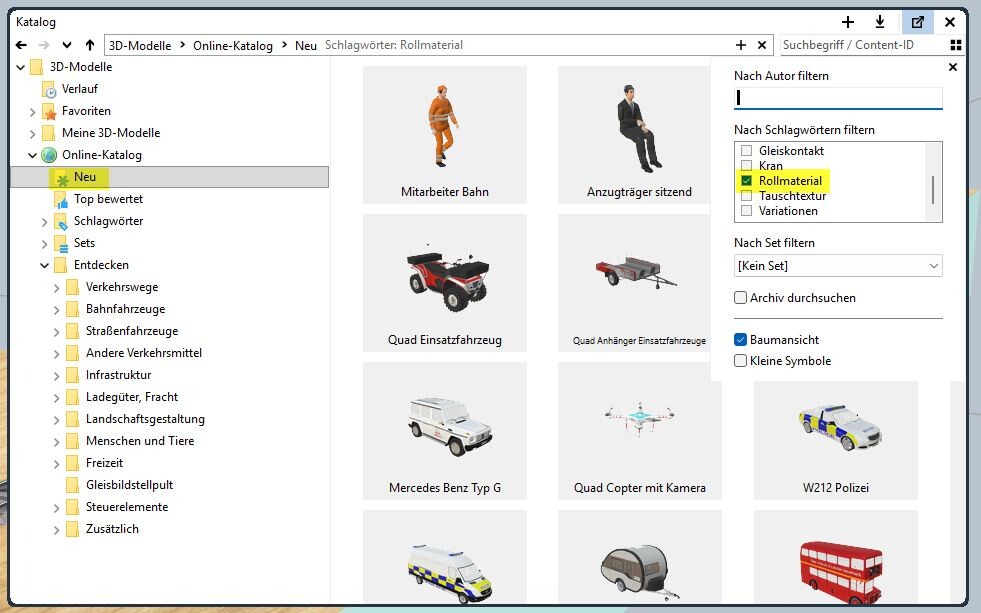Click the back navigation arrow
Viewport: 981px width, 613px height.
point(21,45)
